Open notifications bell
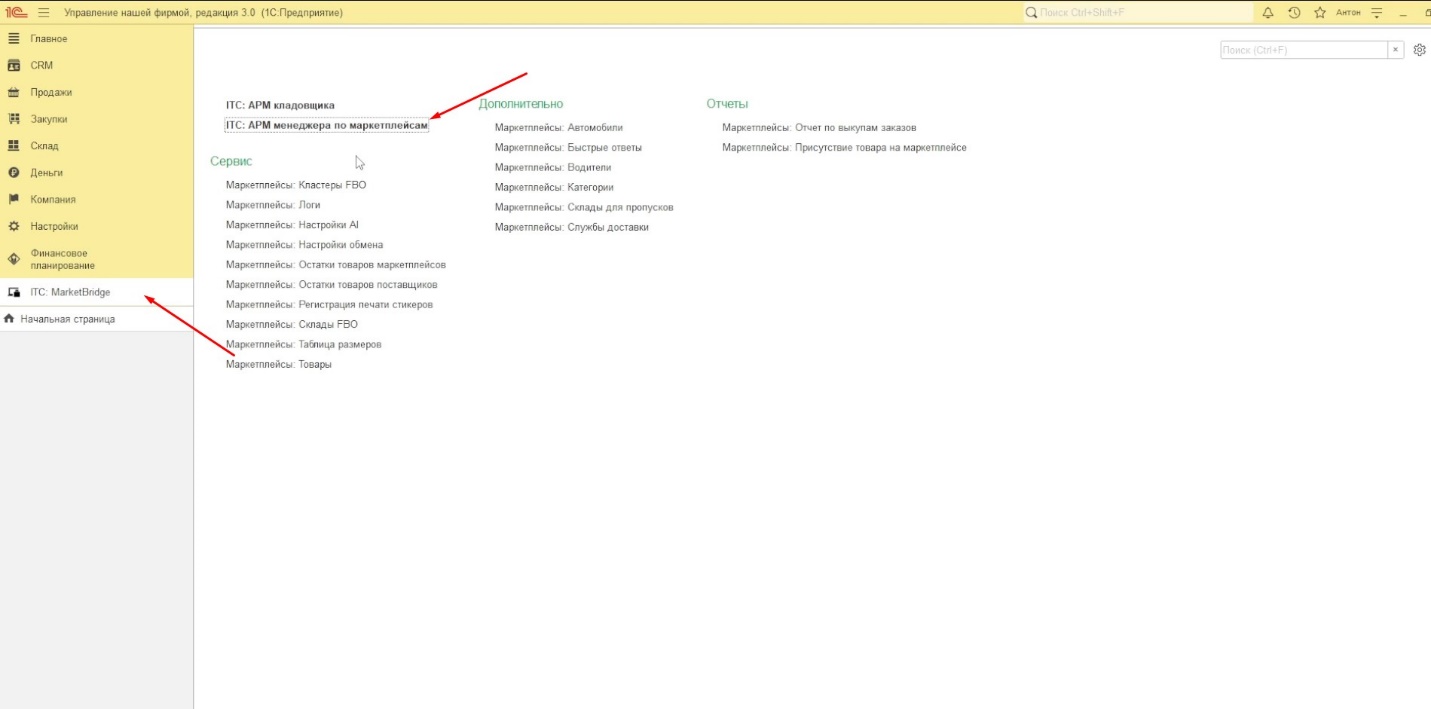The height and width of the screenshot is (709, 1431). [x=1268, y=13]
